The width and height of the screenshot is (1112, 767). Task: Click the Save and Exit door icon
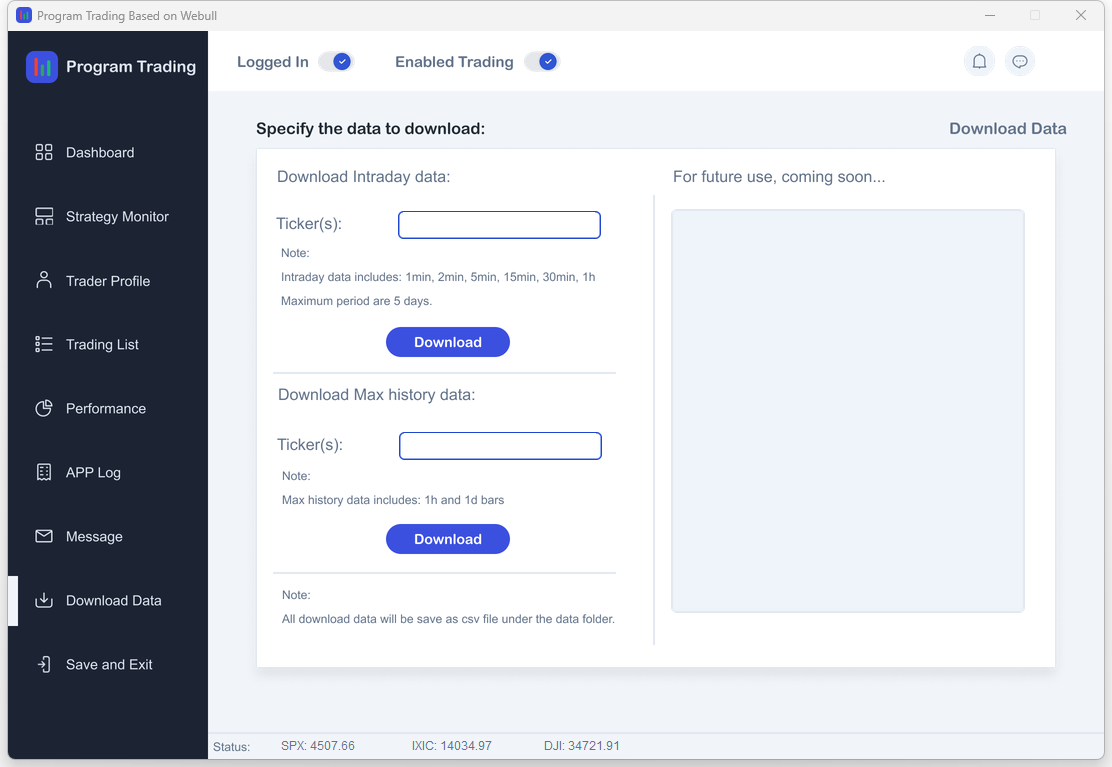point(44,664)
